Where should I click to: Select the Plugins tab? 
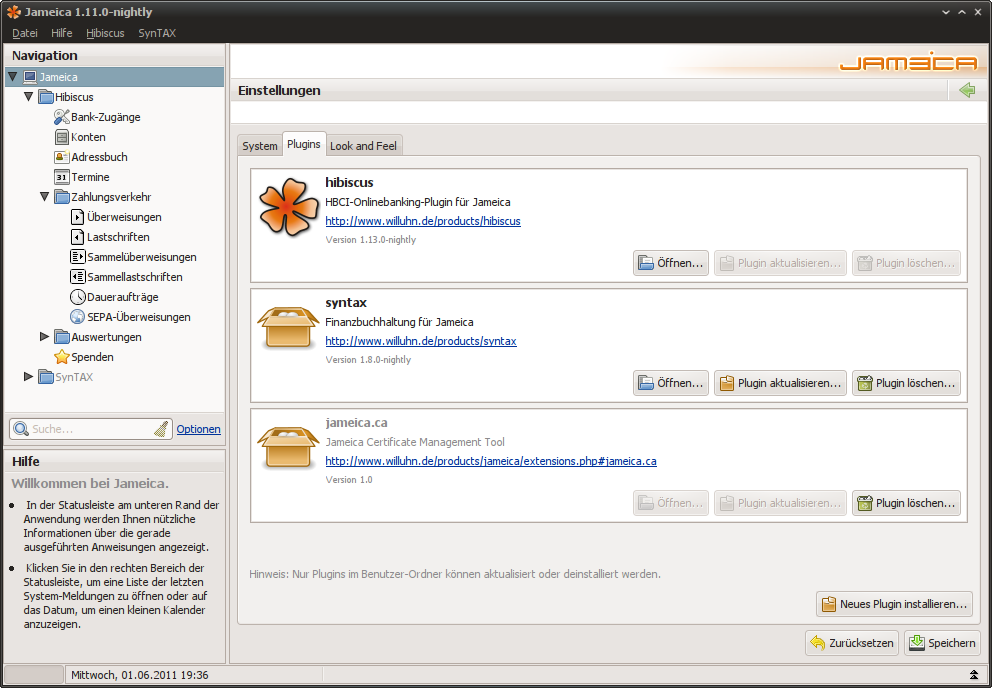point(304,144)
